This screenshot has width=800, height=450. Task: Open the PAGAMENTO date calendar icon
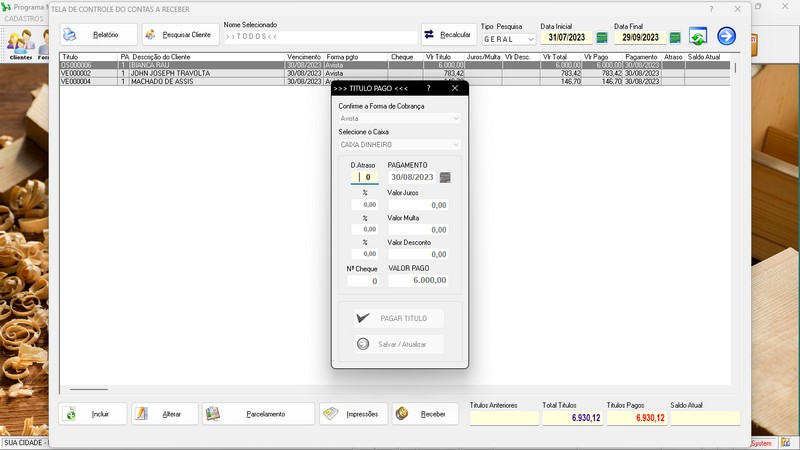[445, 177]
